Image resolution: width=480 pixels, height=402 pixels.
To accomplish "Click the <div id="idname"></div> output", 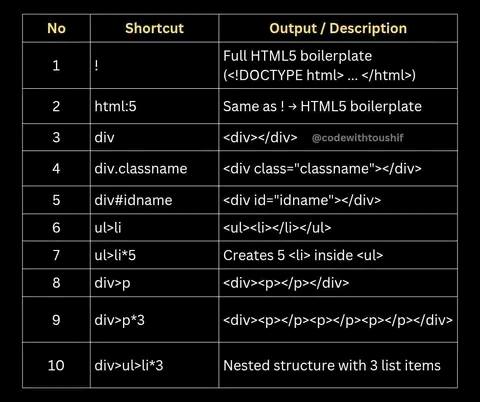I will [x=302, y=200].
